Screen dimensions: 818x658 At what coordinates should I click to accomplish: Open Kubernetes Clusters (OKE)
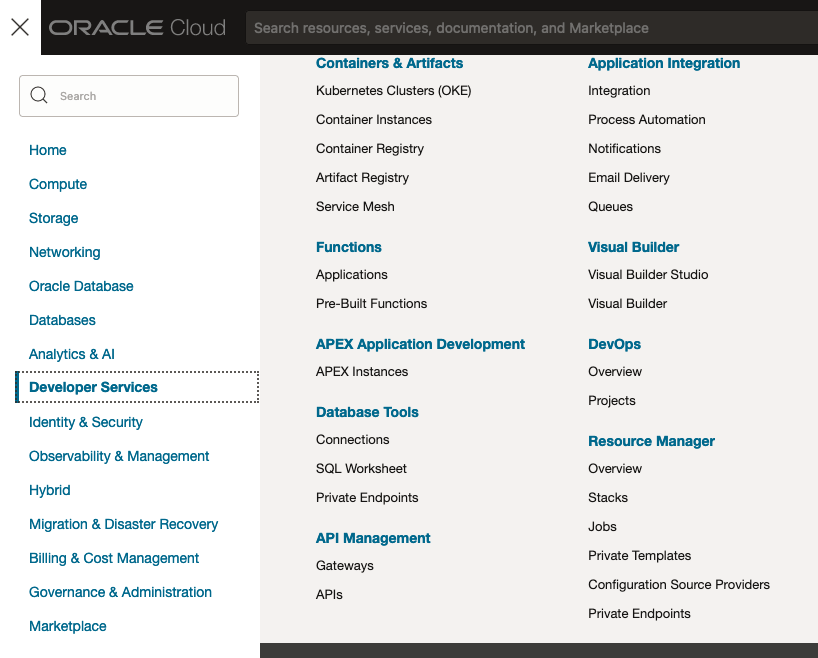tap(393, 90)
